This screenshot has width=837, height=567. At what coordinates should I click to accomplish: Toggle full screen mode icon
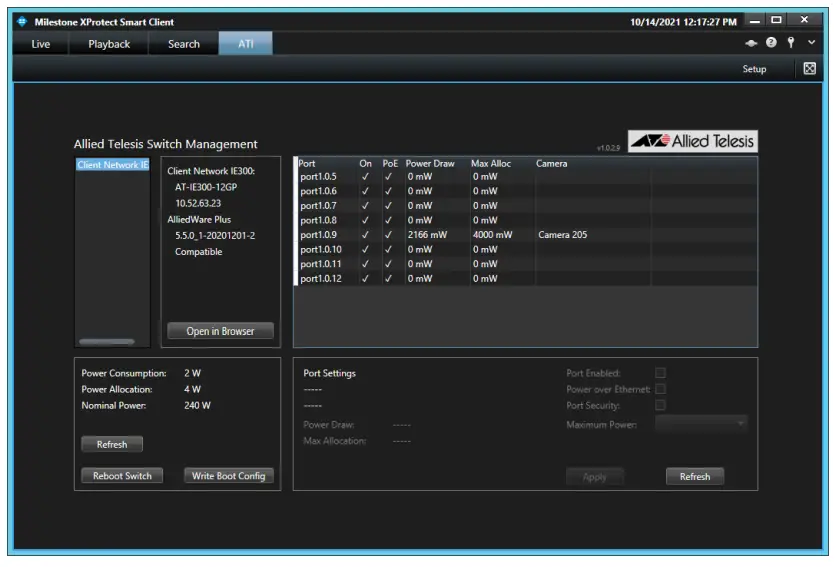809,69
